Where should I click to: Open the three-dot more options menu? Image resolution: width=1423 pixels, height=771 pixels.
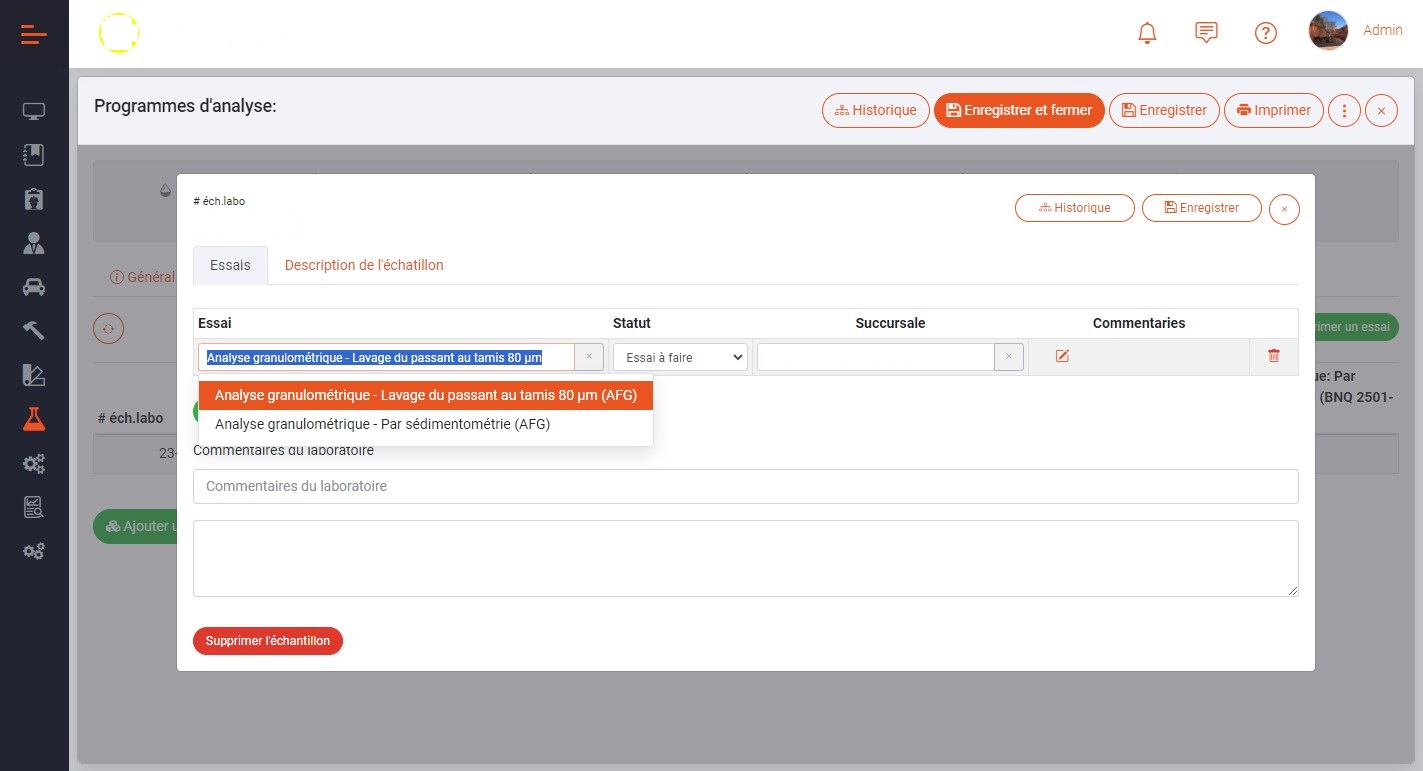pyautogui.click(x=1344, y=110)
